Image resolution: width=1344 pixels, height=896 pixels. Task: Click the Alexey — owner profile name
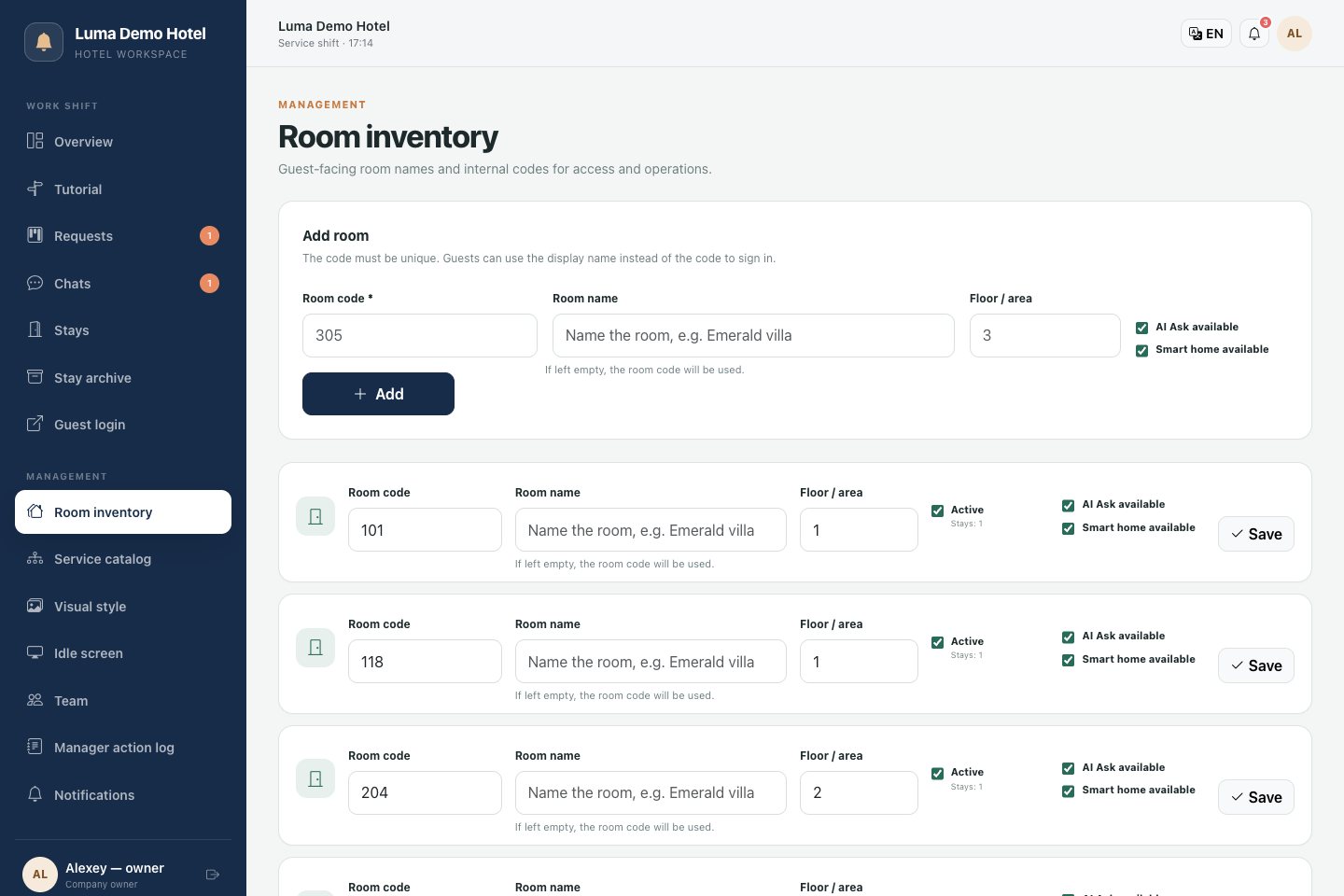point(115,868)
